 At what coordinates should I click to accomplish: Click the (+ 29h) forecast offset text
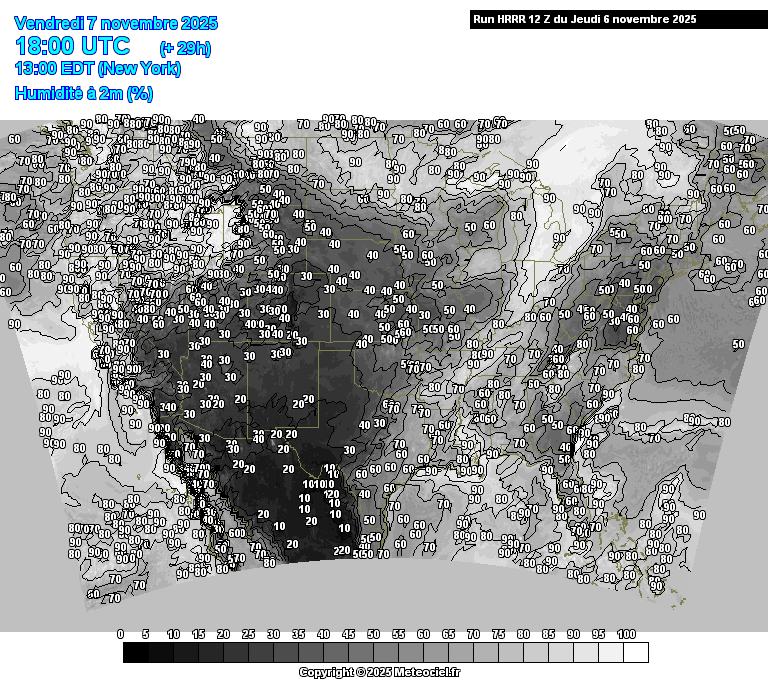tap(185, 48)
